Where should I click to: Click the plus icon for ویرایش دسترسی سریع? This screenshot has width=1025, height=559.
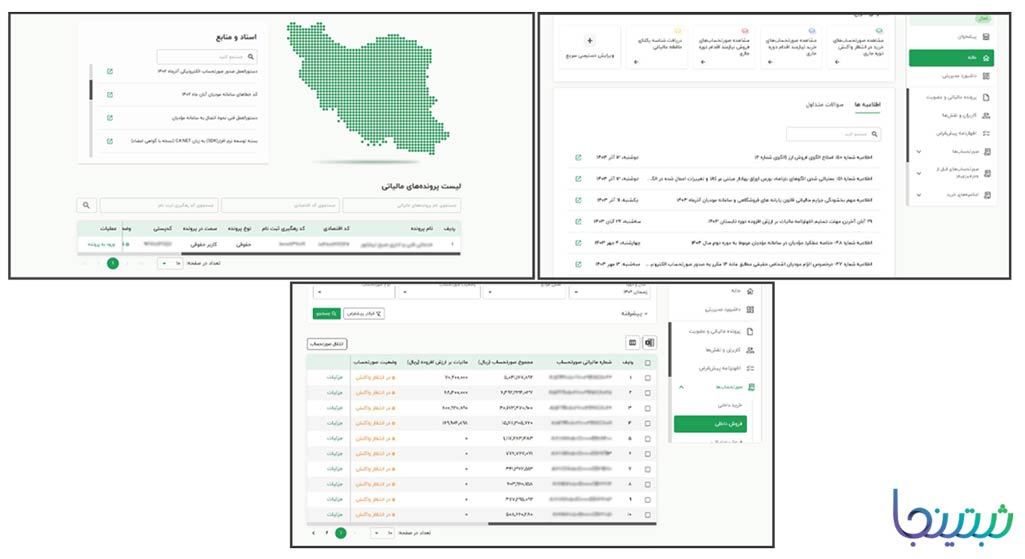(x=589, y=41)
